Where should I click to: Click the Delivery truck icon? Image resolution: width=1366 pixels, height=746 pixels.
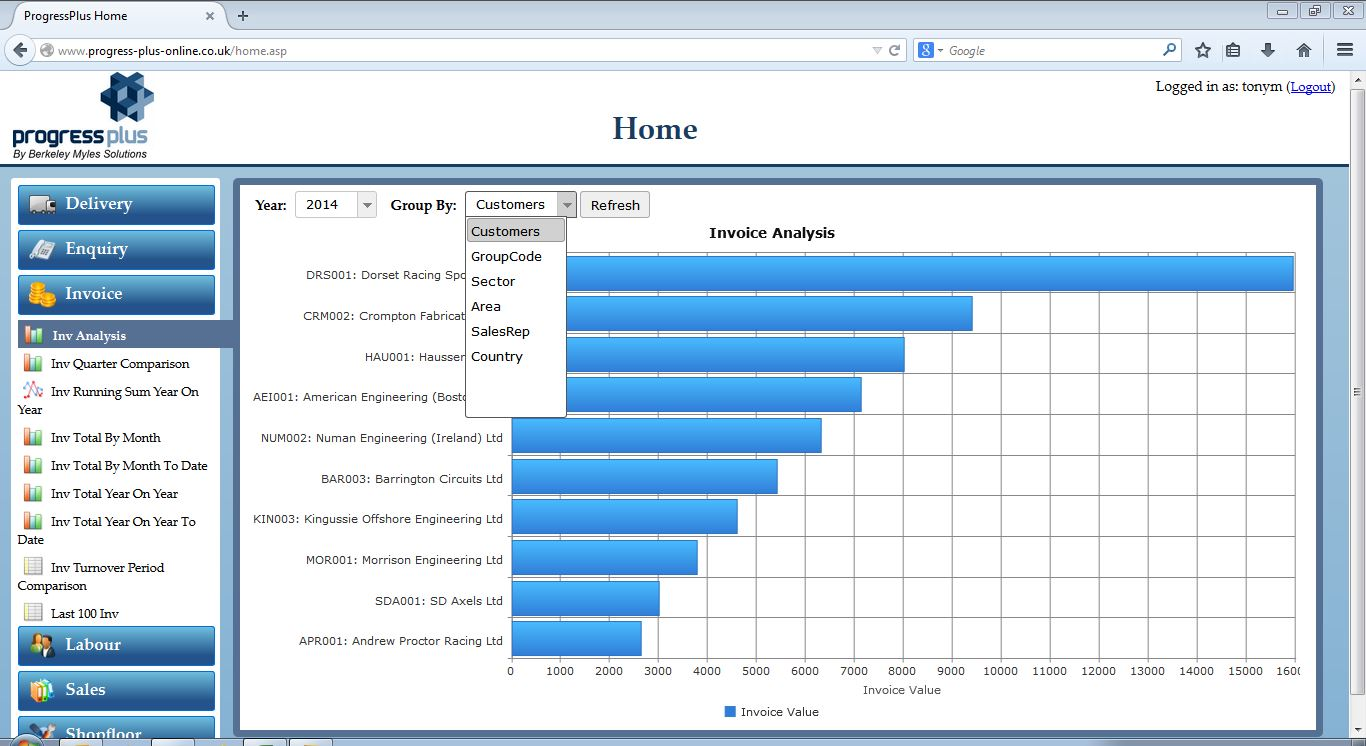[x=42, y=204]
